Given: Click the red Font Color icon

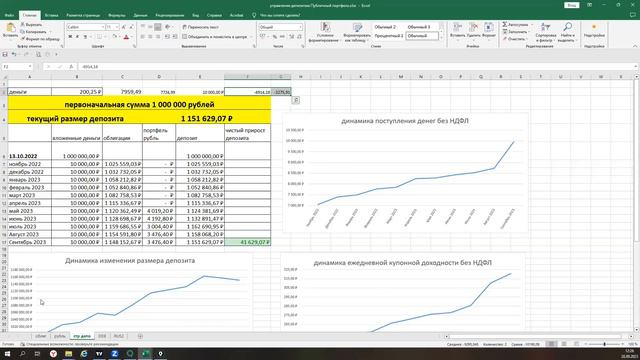Looking at the screenshot, I should click(x=126, y=37).
